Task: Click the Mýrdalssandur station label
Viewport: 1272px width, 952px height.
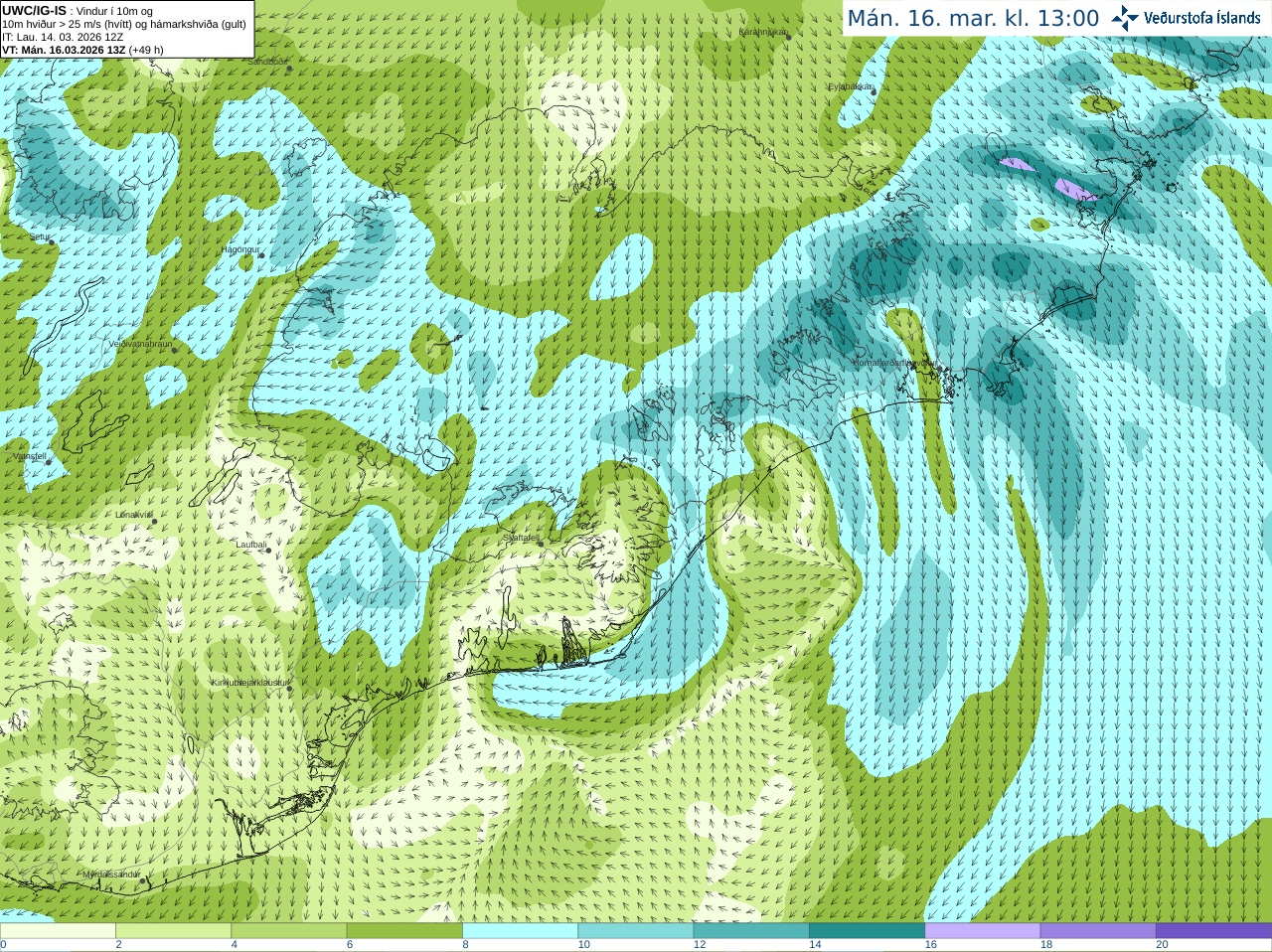Action: click(111, 874)
